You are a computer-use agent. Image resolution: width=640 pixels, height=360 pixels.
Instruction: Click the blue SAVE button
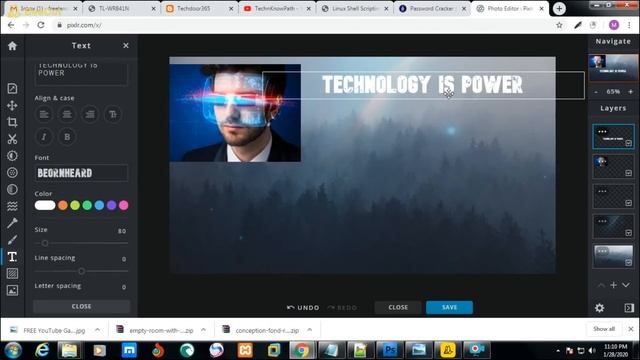[449, 307]
